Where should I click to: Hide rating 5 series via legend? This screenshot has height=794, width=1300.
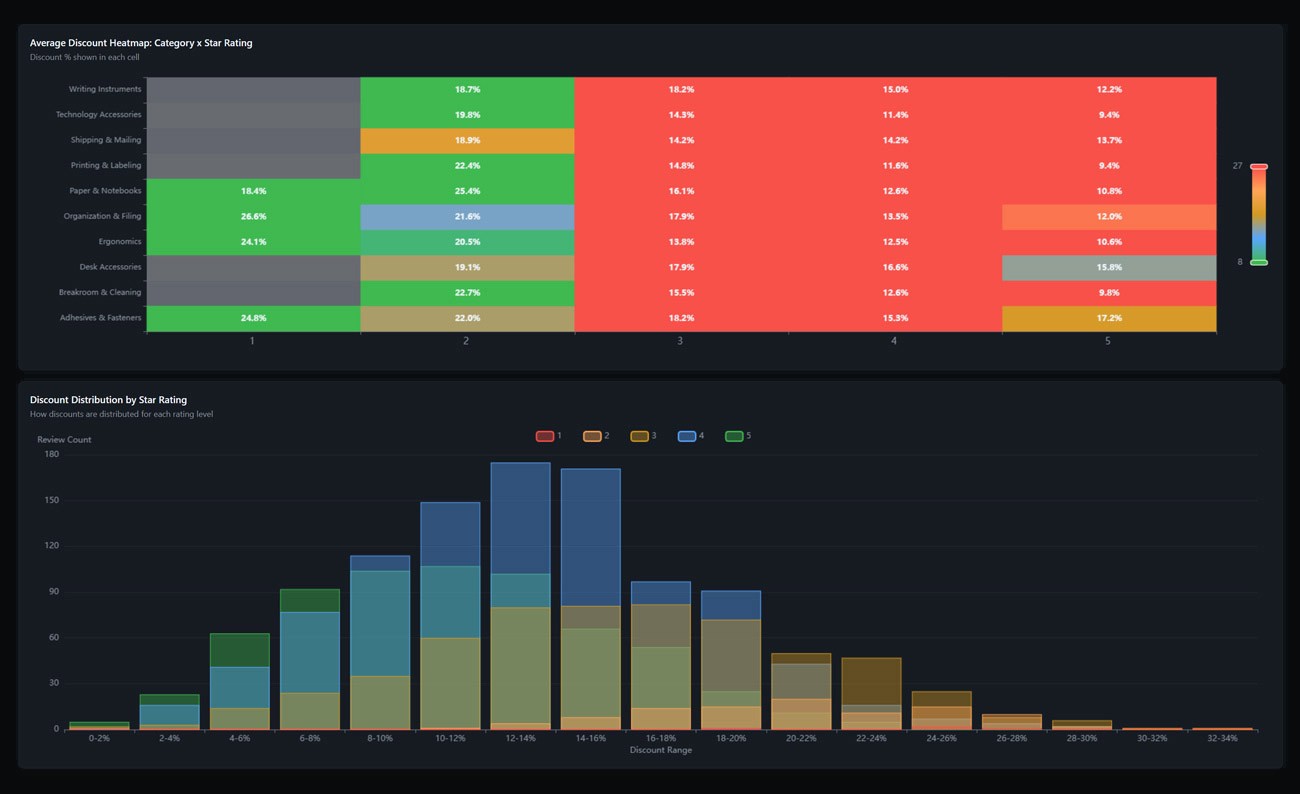click(x=737, y=436)
